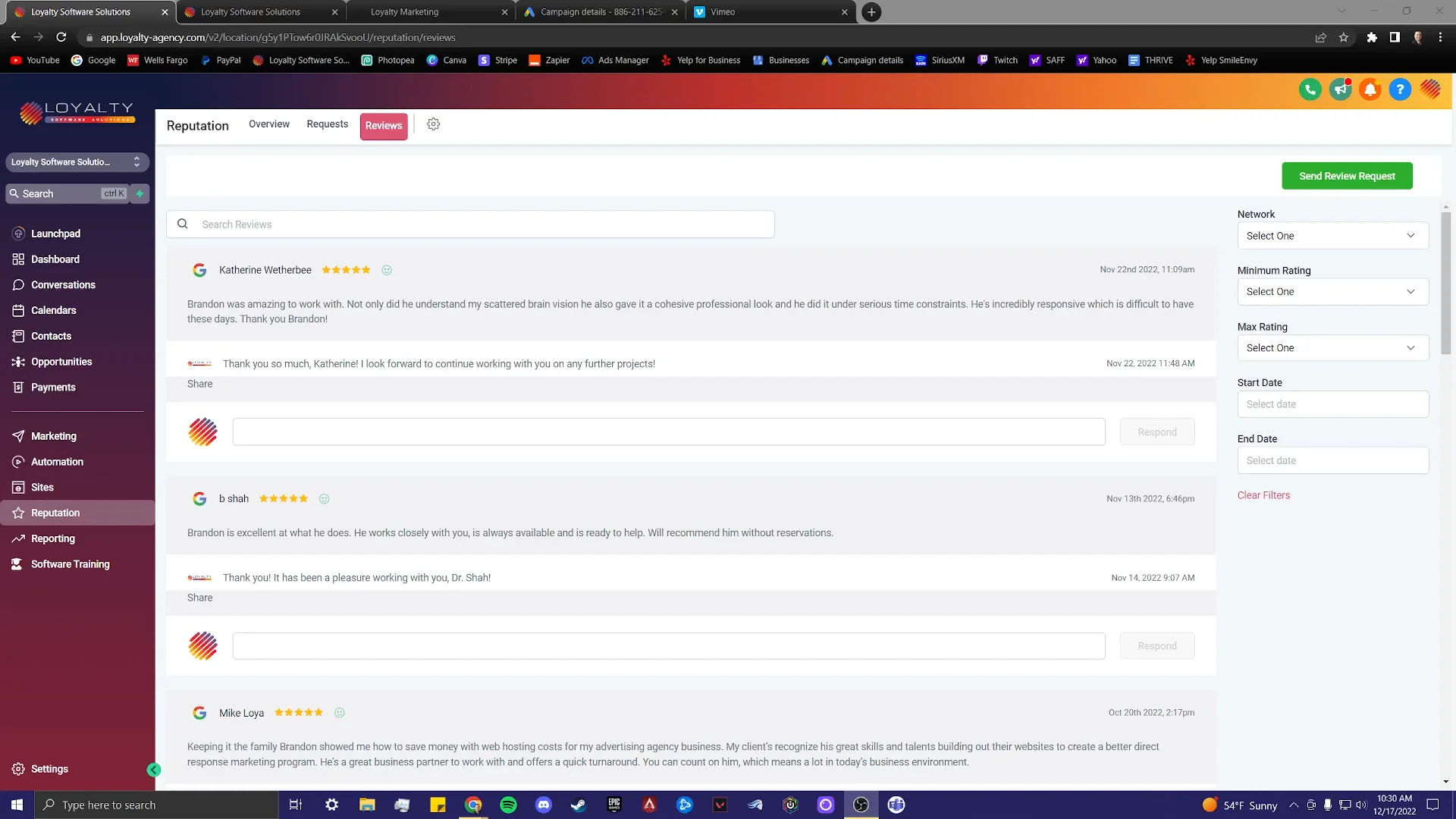This screenshot has height=819, width=1456.
Task: Open the Automation section
Action: (x=58, y=461)
